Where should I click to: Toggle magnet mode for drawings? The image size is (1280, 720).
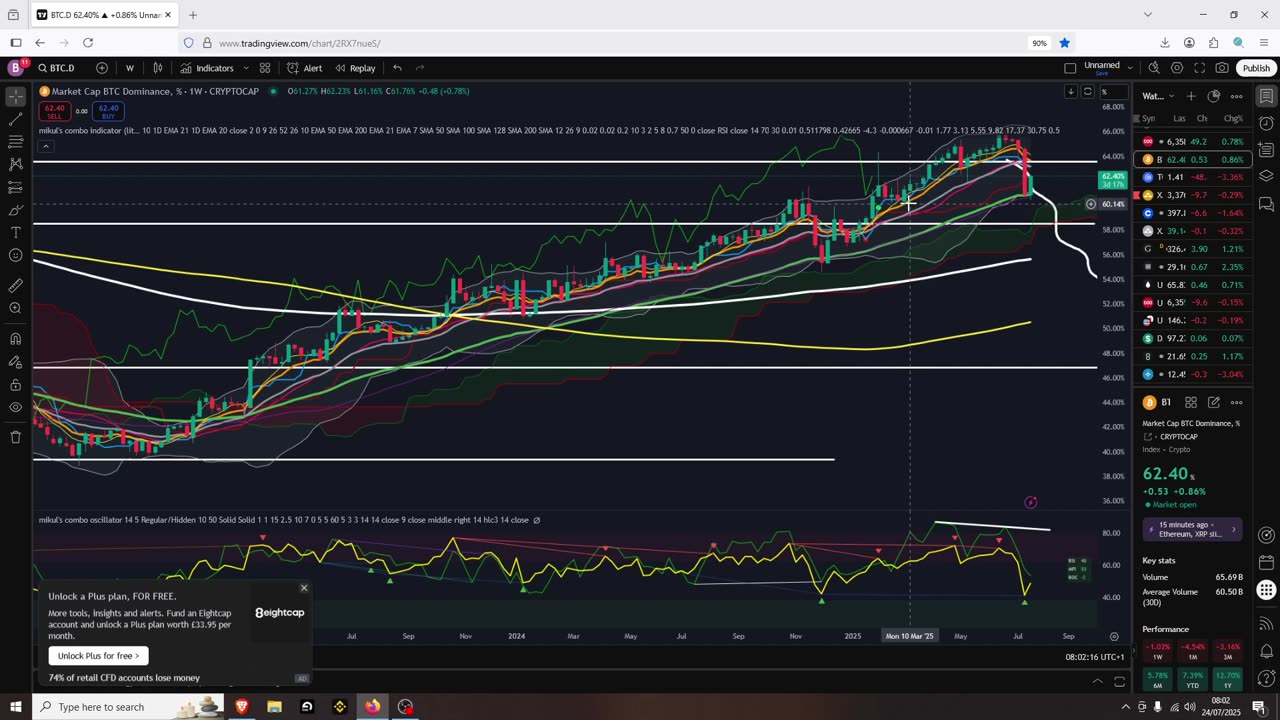coord(15,338)
